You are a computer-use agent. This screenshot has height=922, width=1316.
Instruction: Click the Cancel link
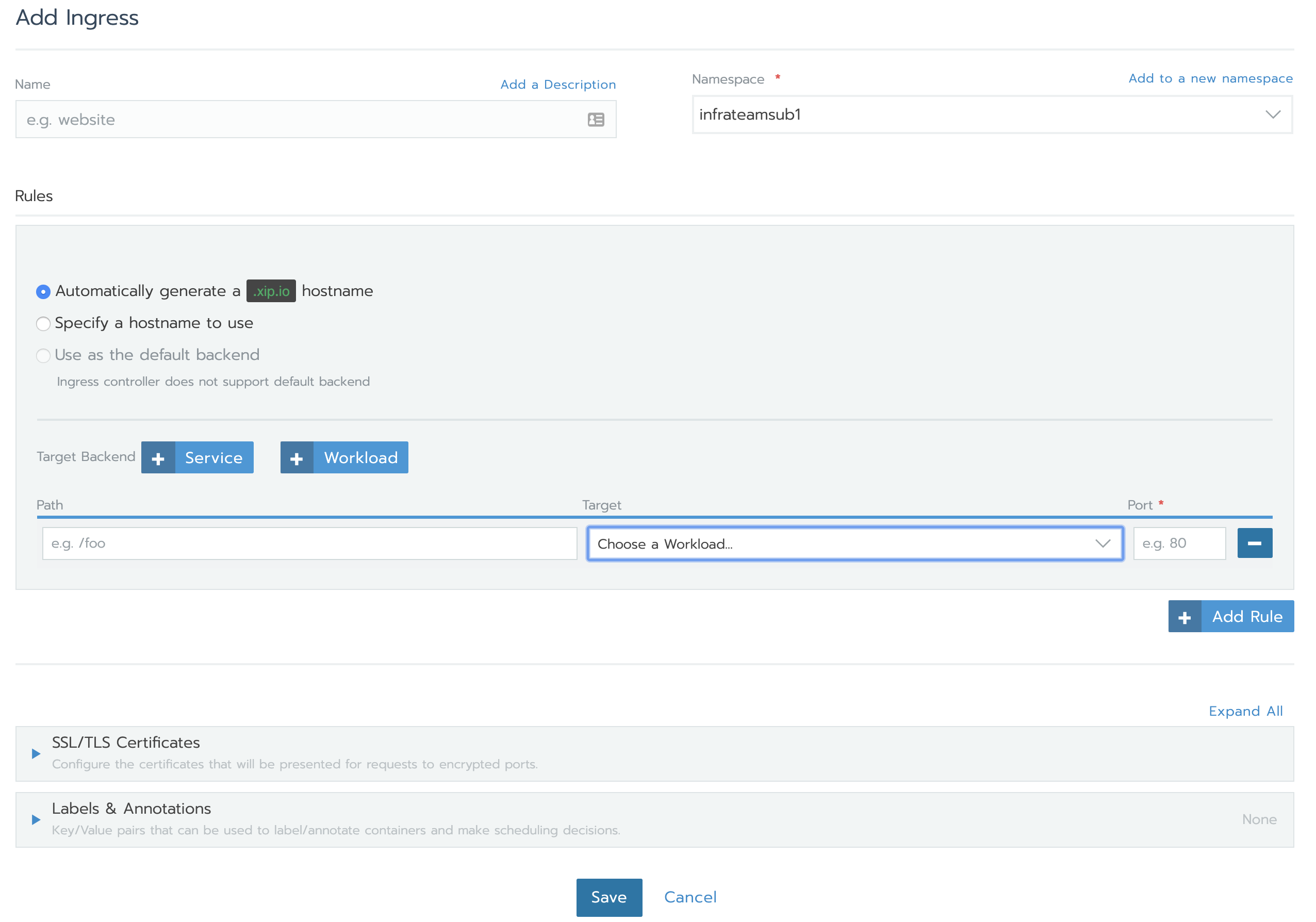click(690, 897)
